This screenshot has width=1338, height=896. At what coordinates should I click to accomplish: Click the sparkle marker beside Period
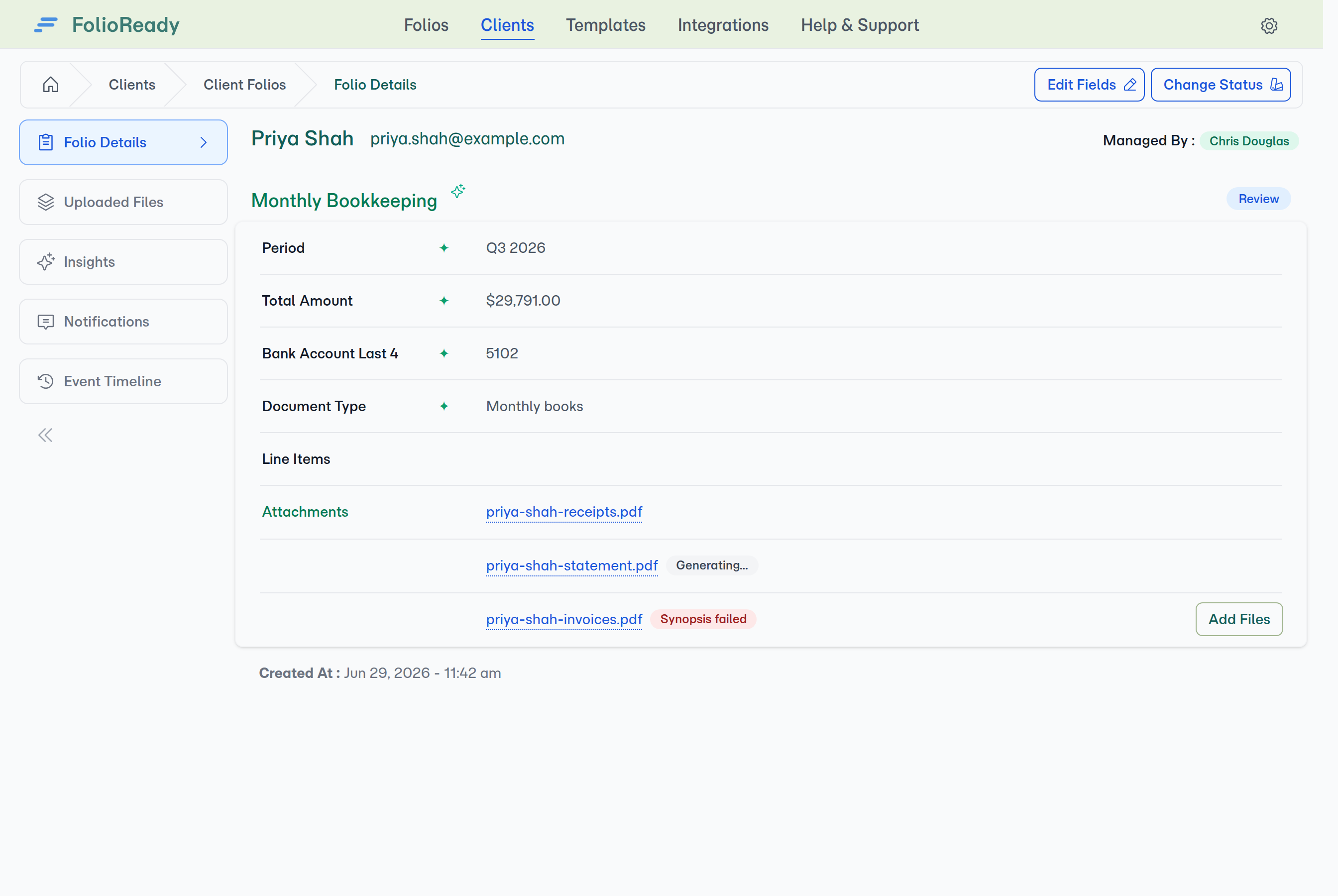point(444,248)
